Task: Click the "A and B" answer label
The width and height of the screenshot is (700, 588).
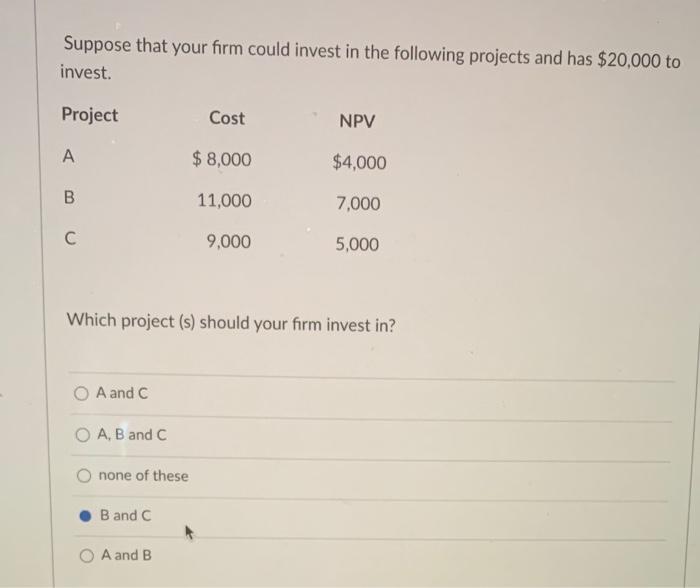Action: coord(126,555)
